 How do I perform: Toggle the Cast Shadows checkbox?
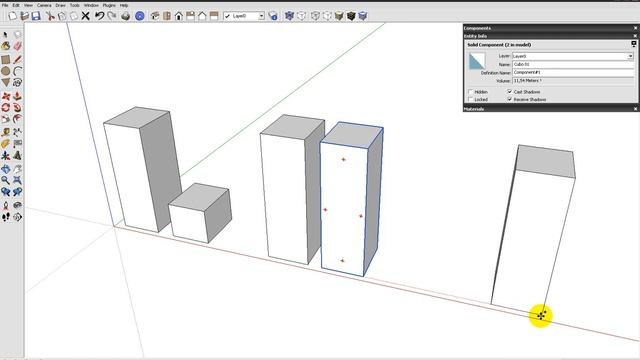(x=509, y=92)
